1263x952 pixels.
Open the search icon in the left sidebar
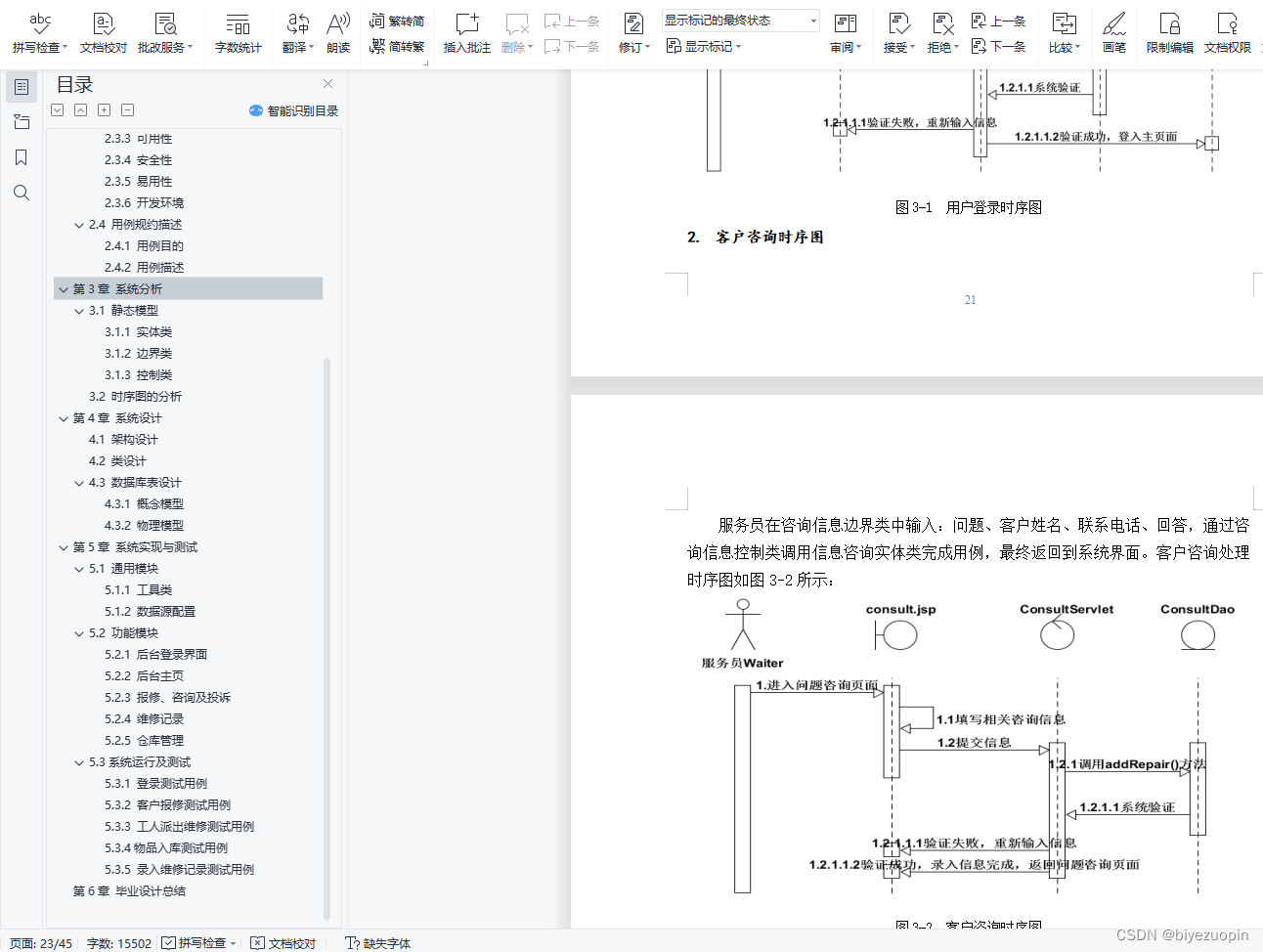tap(22, 192)
